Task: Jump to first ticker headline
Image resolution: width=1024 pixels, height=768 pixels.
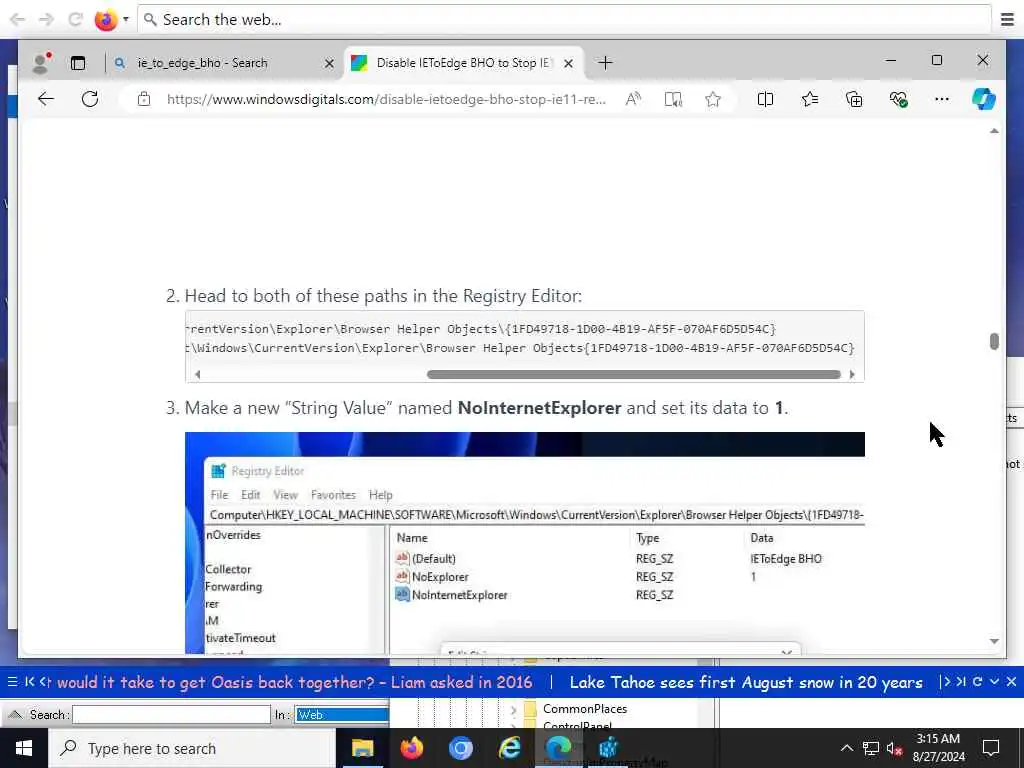Action: [x=29, y=682]
